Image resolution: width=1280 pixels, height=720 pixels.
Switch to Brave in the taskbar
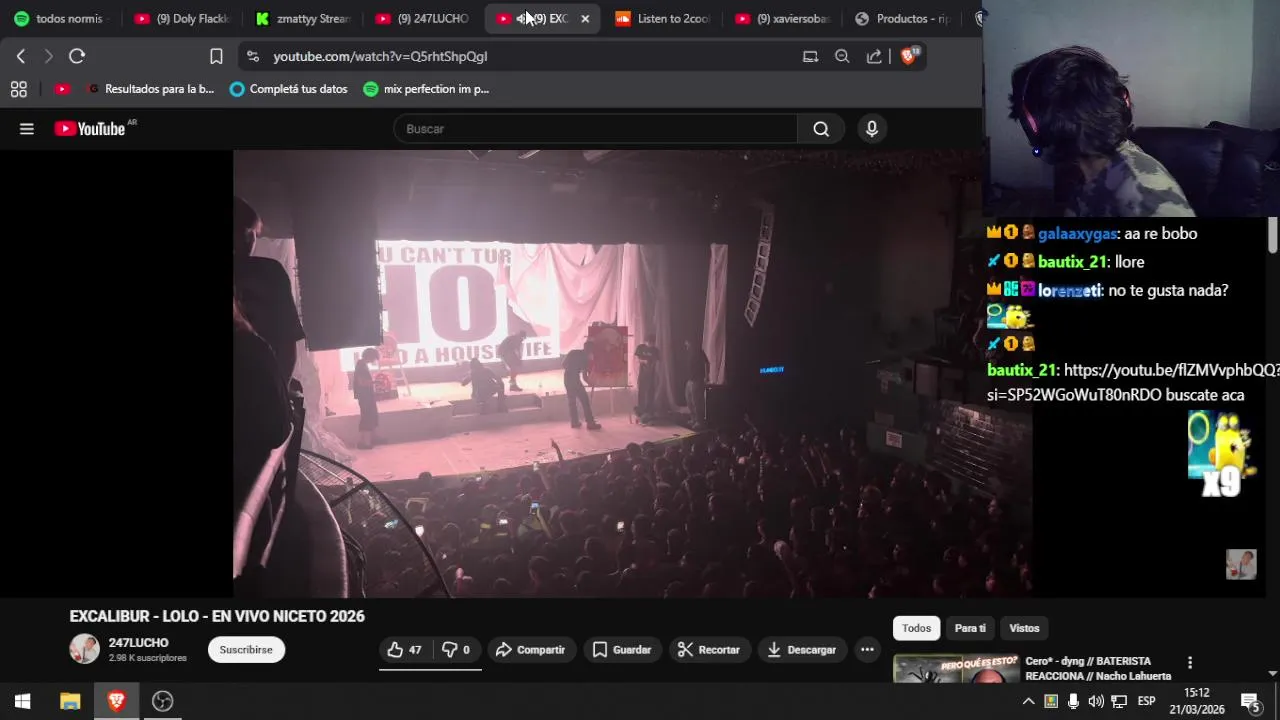[116, 701]
